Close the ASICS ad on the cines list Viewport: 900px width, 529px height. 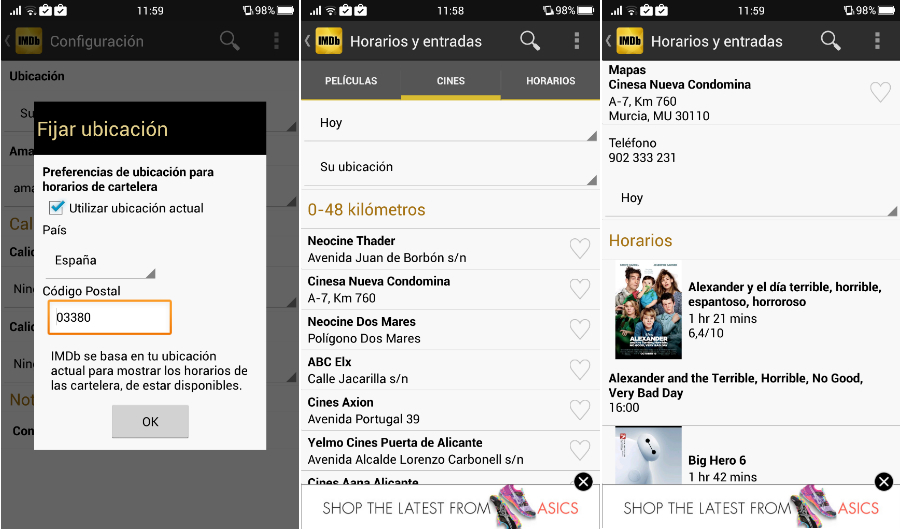pos(583,482)
